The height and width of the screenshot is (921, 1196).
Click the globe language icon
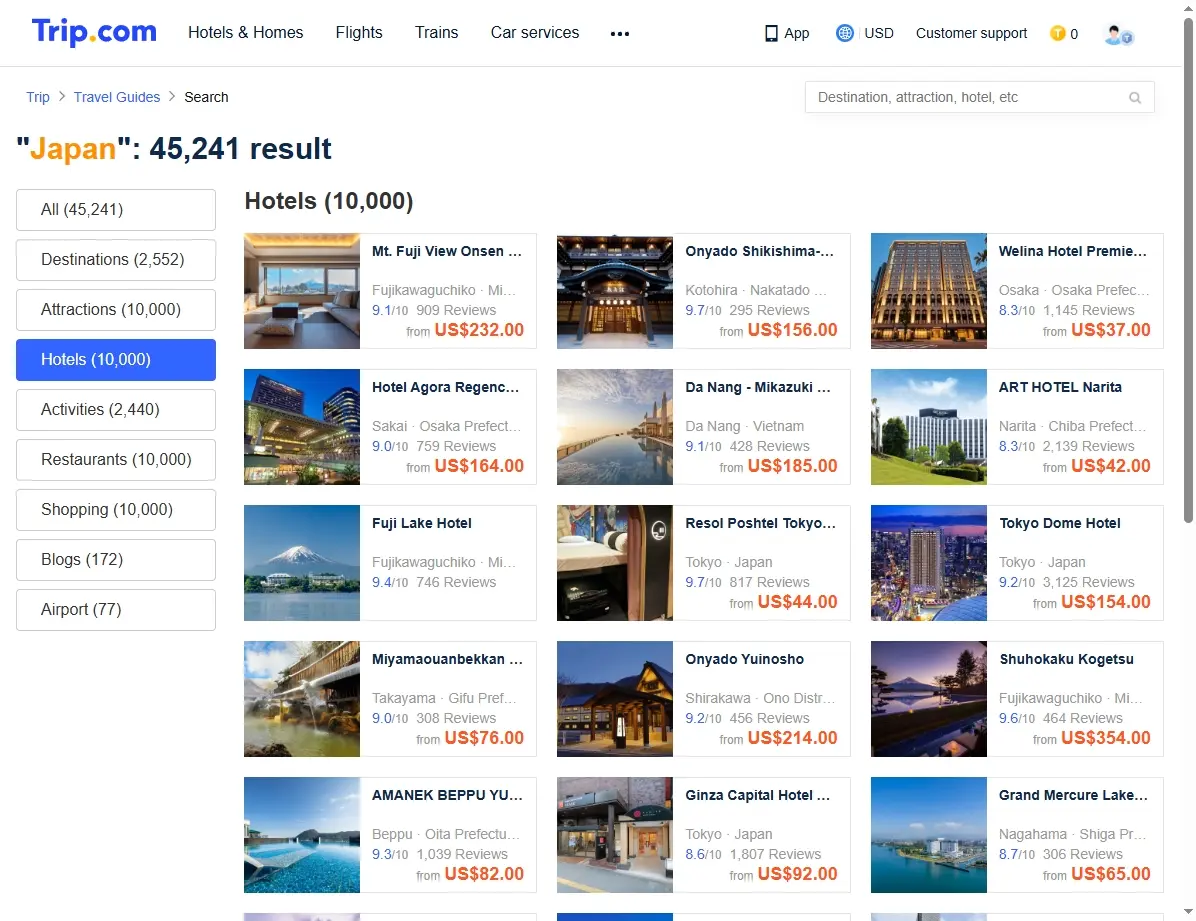pos(844,33)
